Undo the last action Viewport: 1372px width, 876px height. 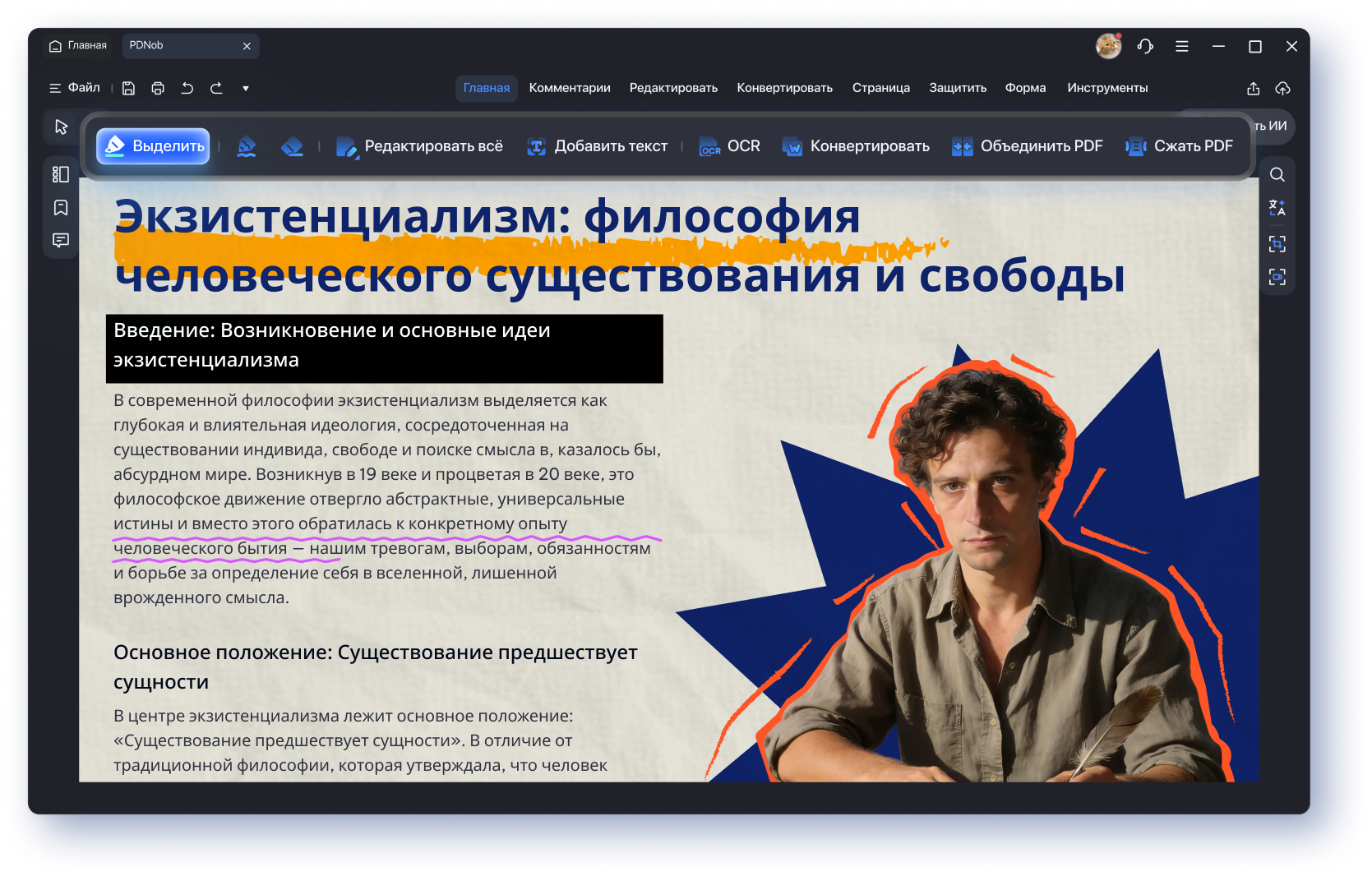click(187, 89)
